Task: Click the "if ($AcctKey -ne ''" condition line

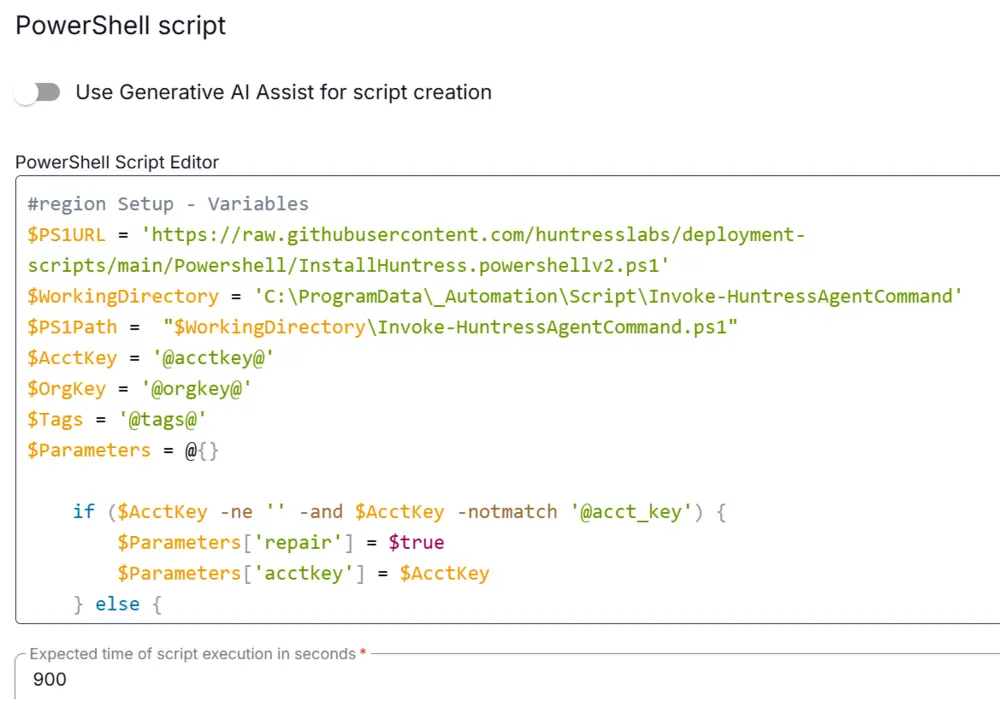Action: pos(399,511)
